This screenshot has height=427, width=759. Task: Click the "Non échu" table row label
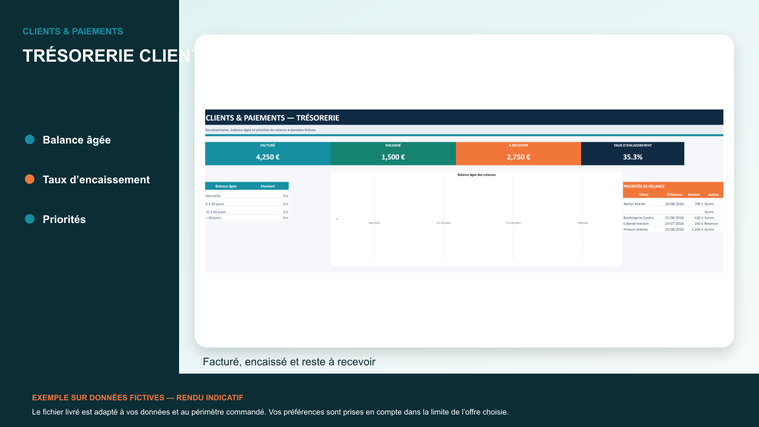coord(213,196)
